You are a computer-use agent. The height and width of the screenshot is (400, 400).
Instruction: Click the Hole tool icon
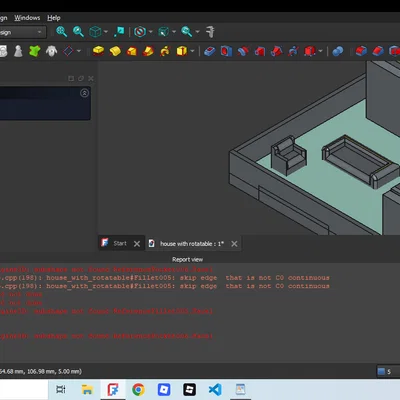click(226, 51)
